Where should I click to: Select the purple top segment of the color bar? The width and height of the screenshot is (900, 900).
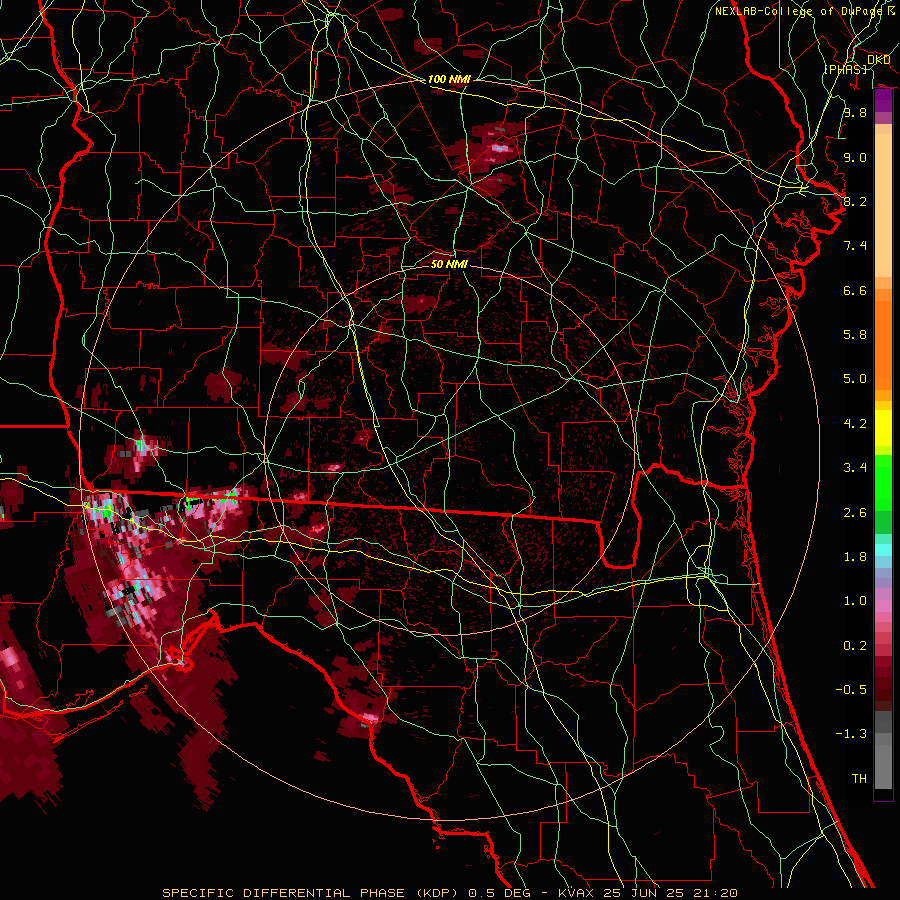883,100
